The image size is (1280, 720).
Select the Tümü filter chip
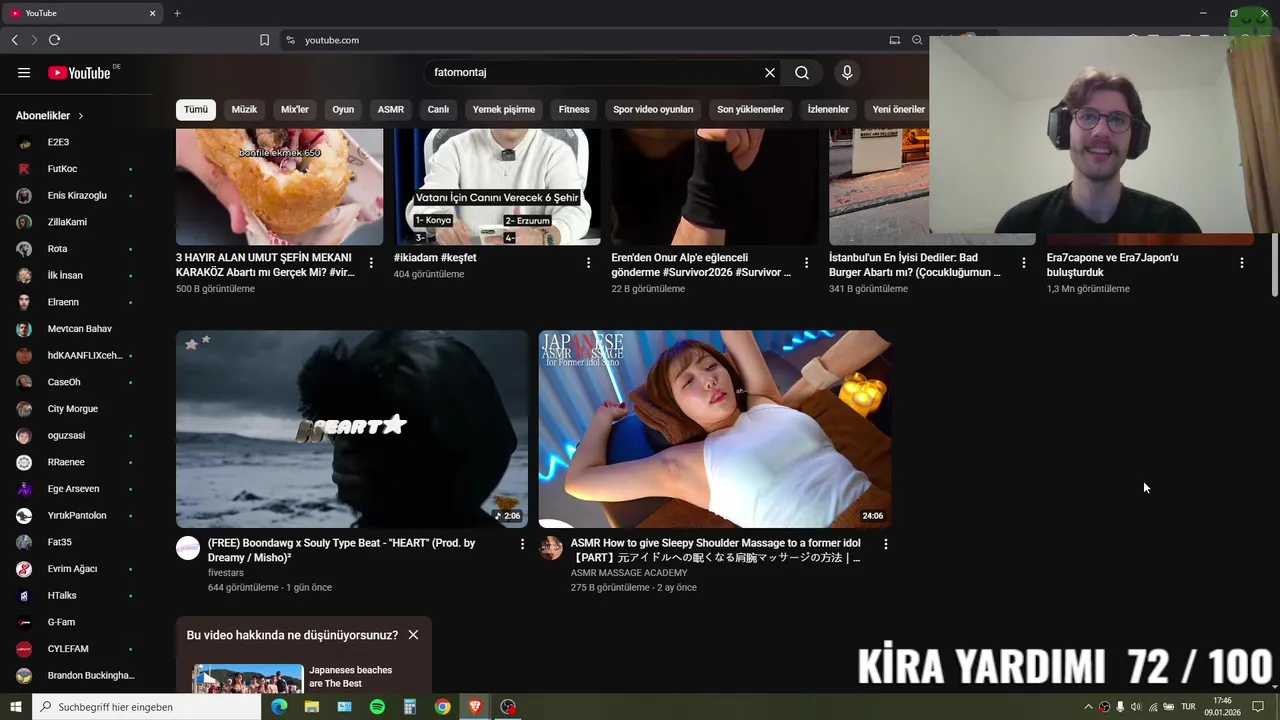point(196,109)
